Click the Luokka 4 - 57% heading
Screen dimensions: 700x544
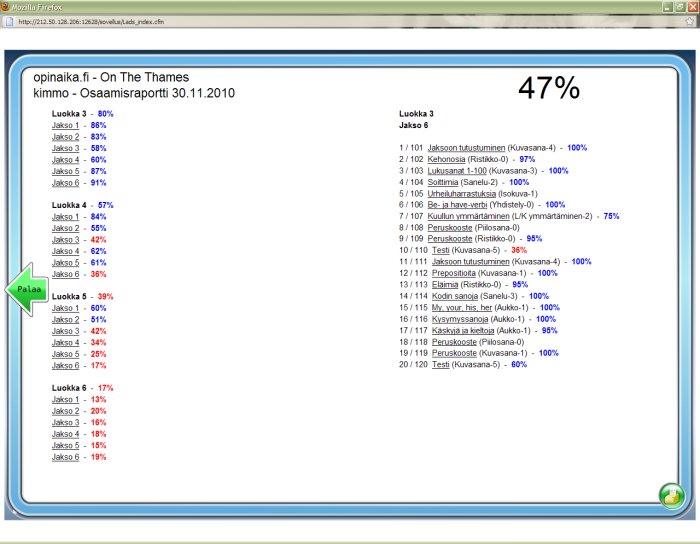(82, 205)
